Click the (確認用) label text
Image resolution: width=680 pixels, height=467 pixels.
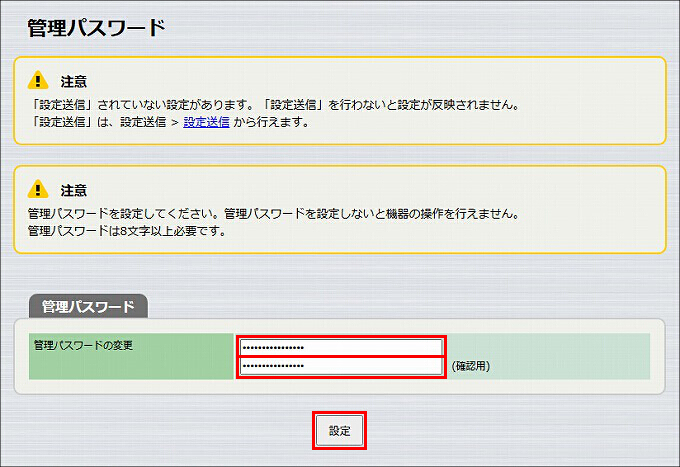471,366
